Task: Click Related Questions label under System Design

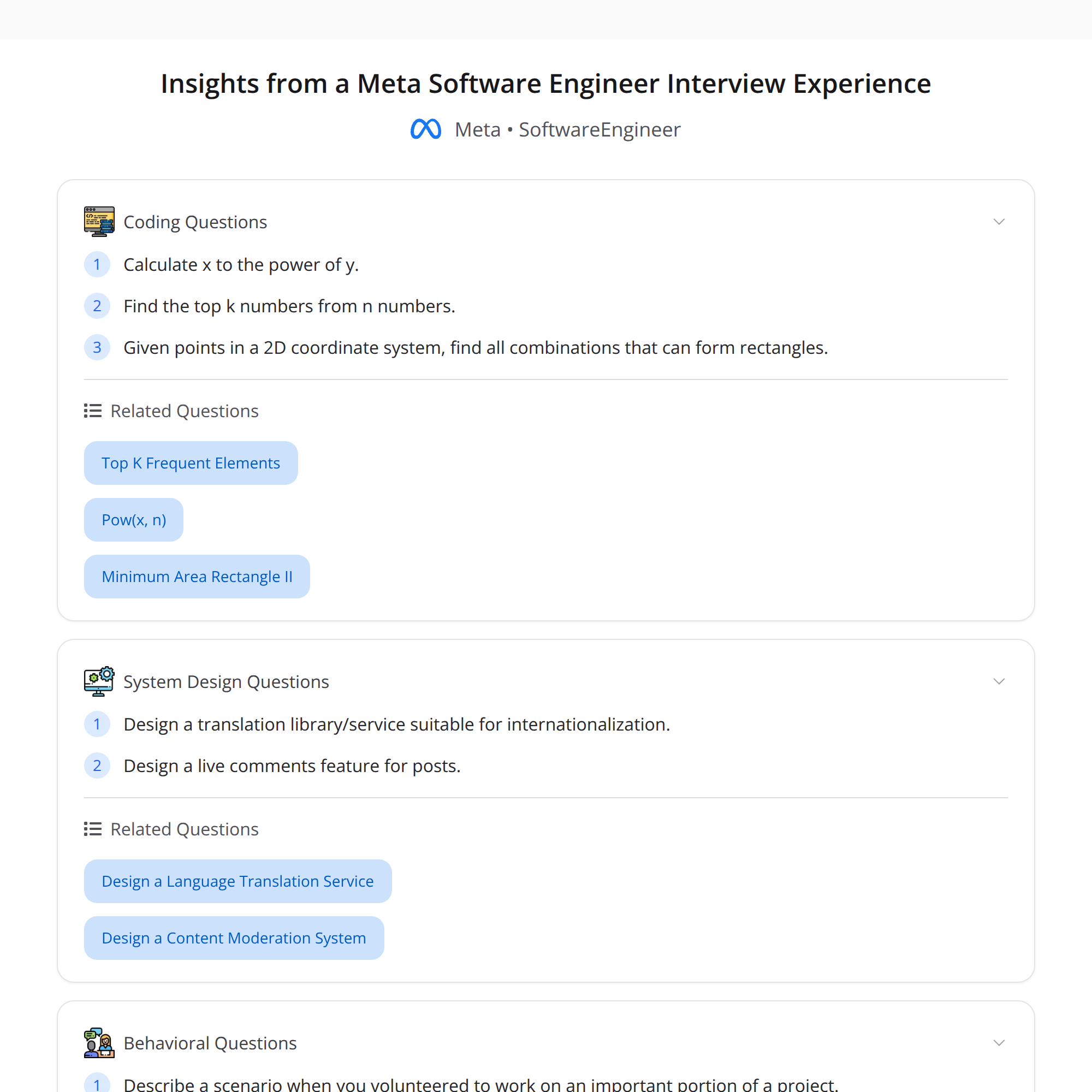Action: [184, 829]
